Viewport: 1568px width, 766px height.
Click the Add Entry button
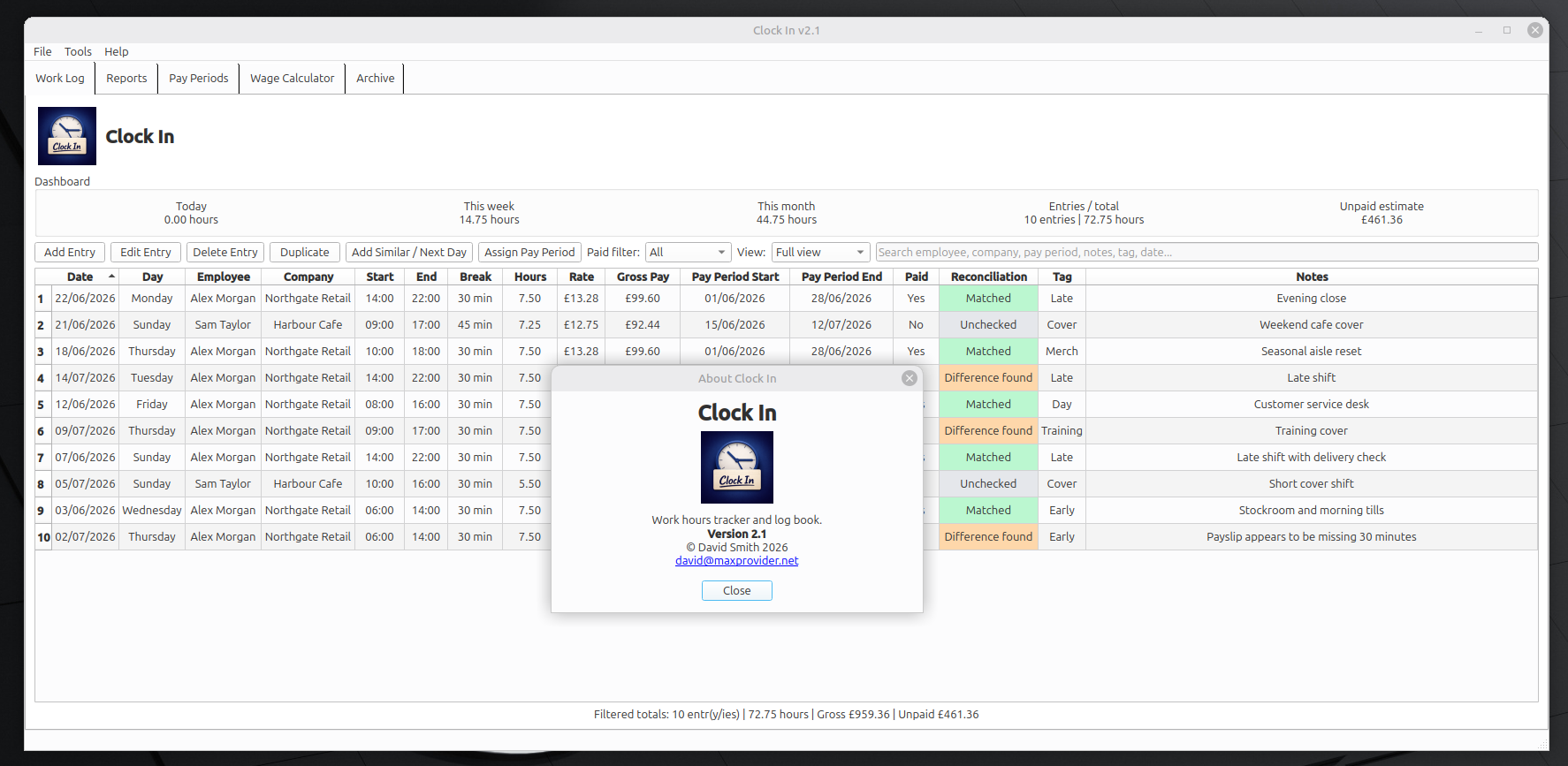pyautogui.click(x=70, y=253)
